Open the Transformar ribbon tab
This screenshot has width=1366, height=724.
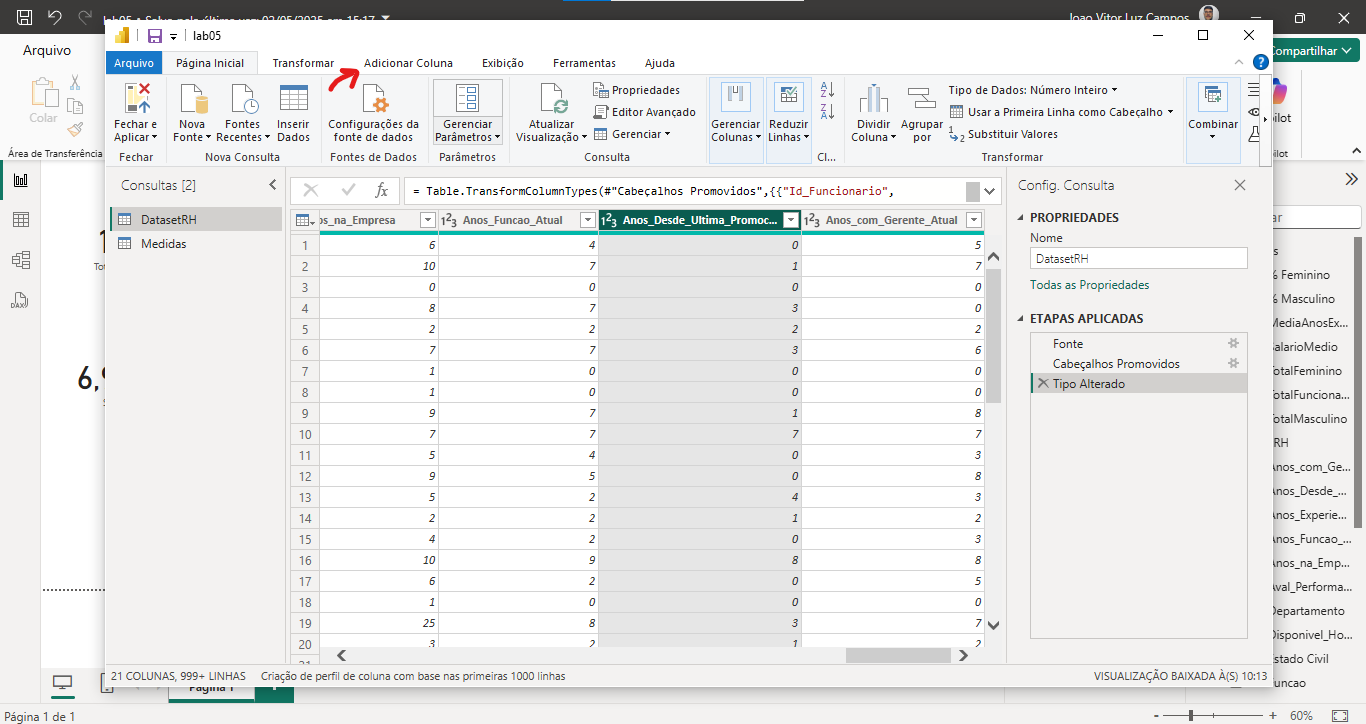303,63
